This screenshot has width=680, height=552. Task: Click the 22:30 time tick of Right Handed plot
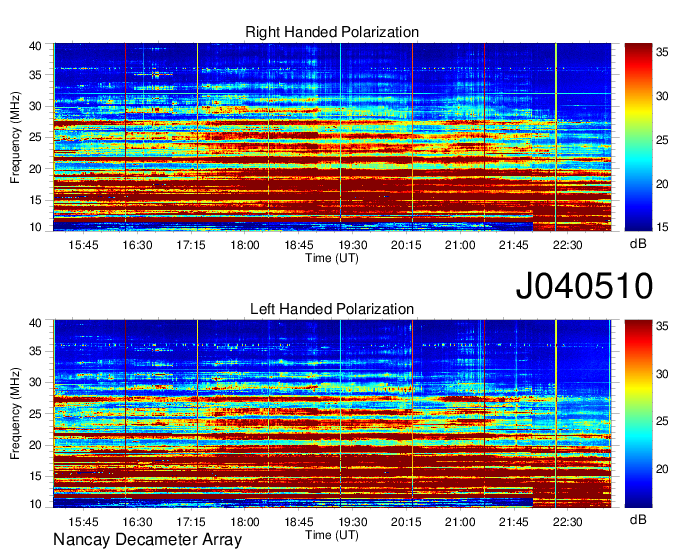pyautogui.click(x=568, y=245)
